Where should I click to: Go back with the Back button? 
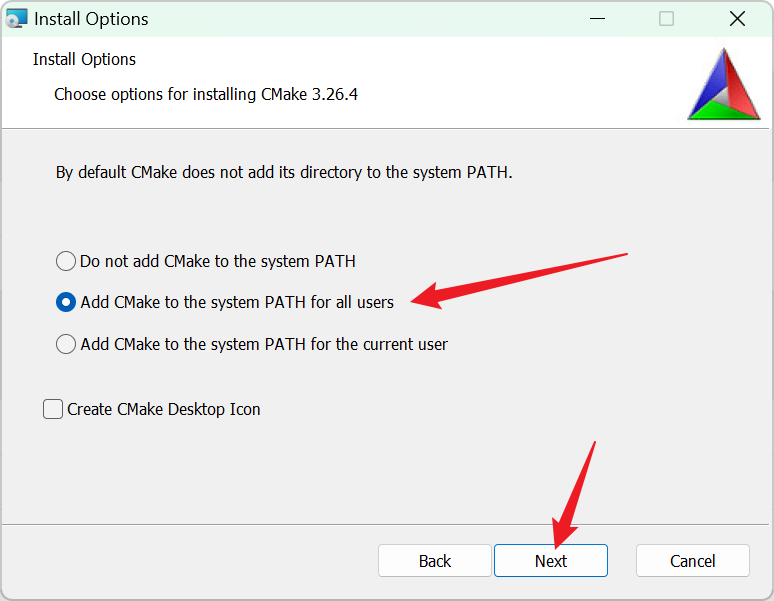435,561
